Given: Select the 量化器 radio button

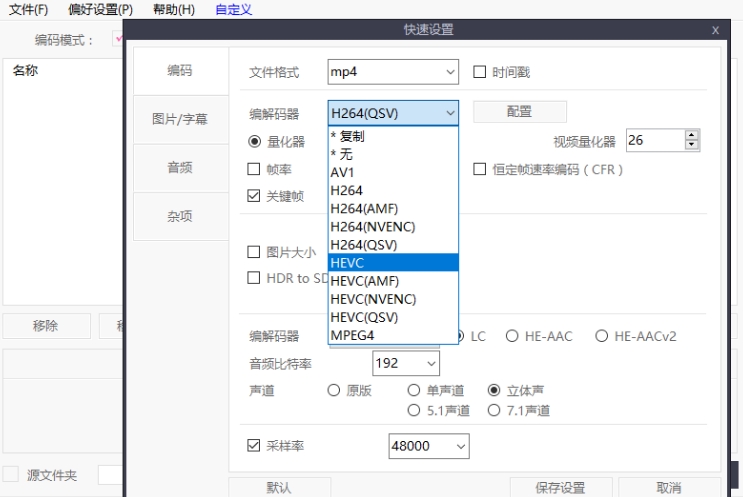Looking at the screenshot, I should (255, 142).
